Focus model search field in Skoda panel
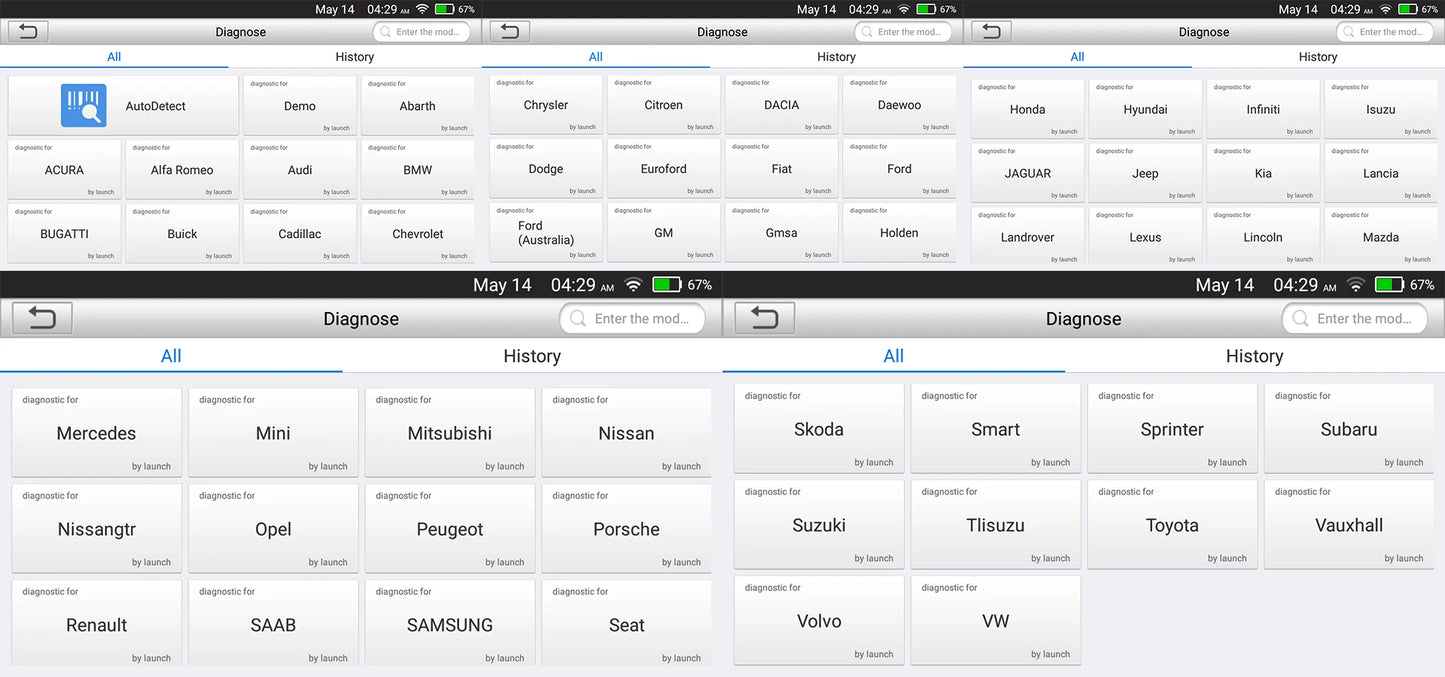 pyautogui.click(x=1355, y=319)
